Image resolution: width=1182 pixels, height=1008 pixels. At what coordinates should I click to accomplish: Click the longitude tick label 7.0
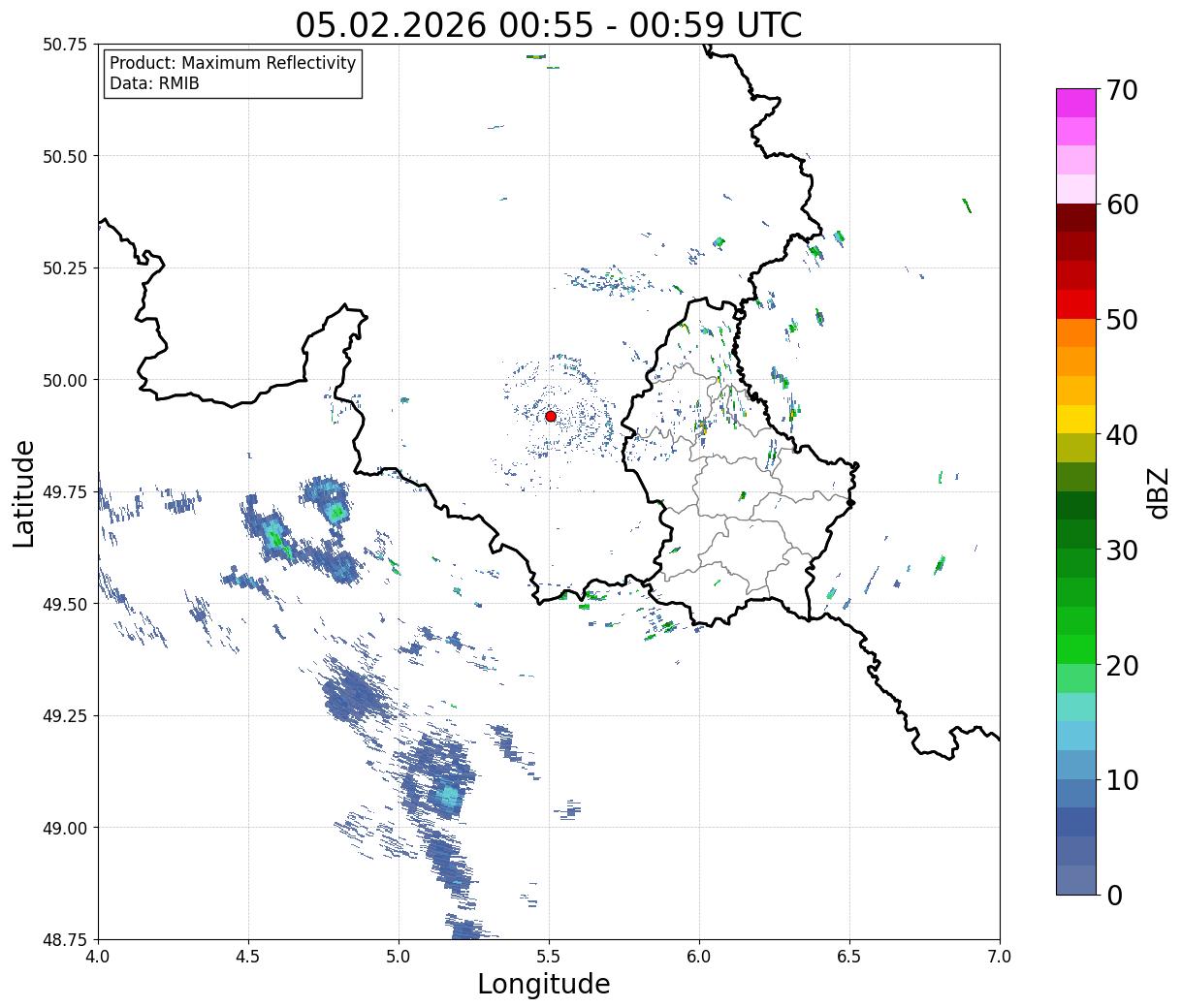click(1000, 956)
